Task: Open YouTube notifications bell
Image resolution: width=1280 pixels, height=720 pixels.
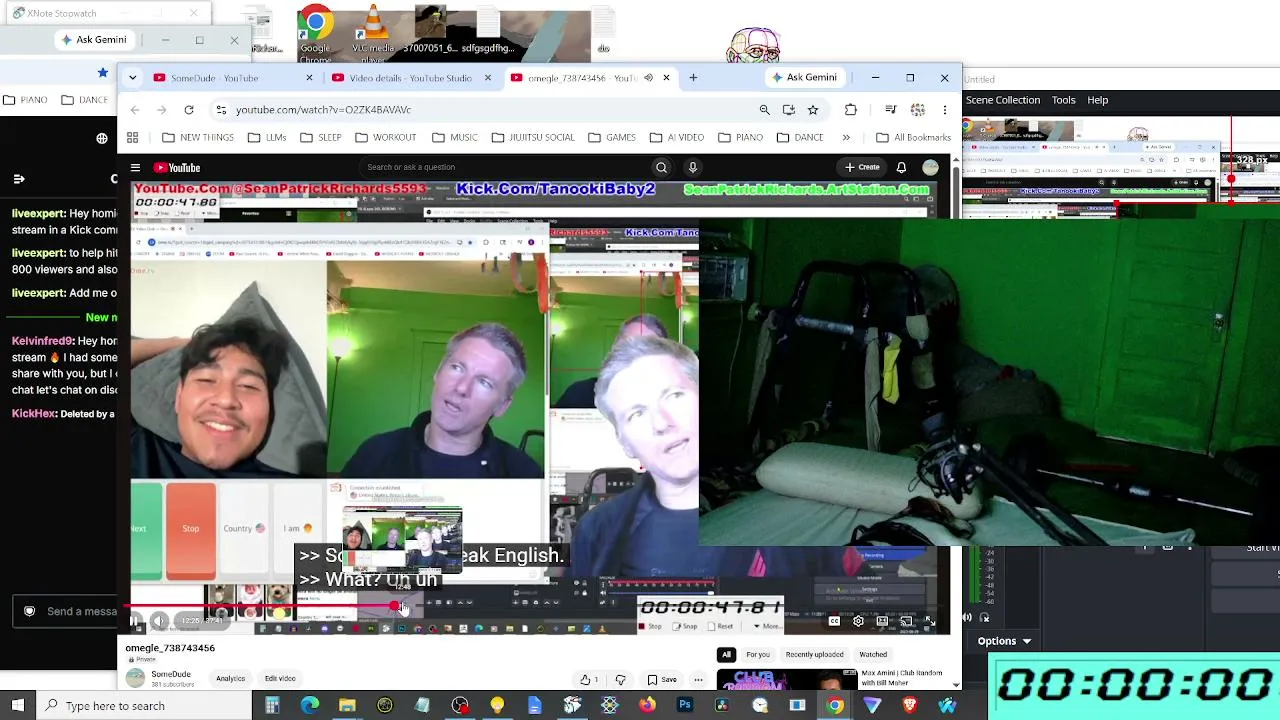Action: pyautogui.click(x=901, y=168)
